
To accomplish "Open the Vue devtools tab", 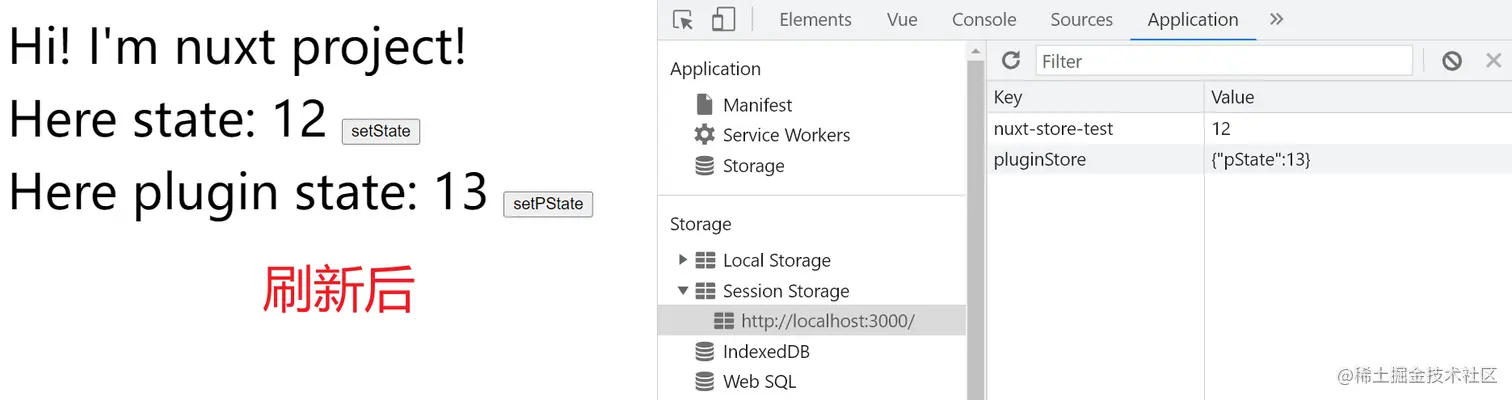I will click(902, 20).
